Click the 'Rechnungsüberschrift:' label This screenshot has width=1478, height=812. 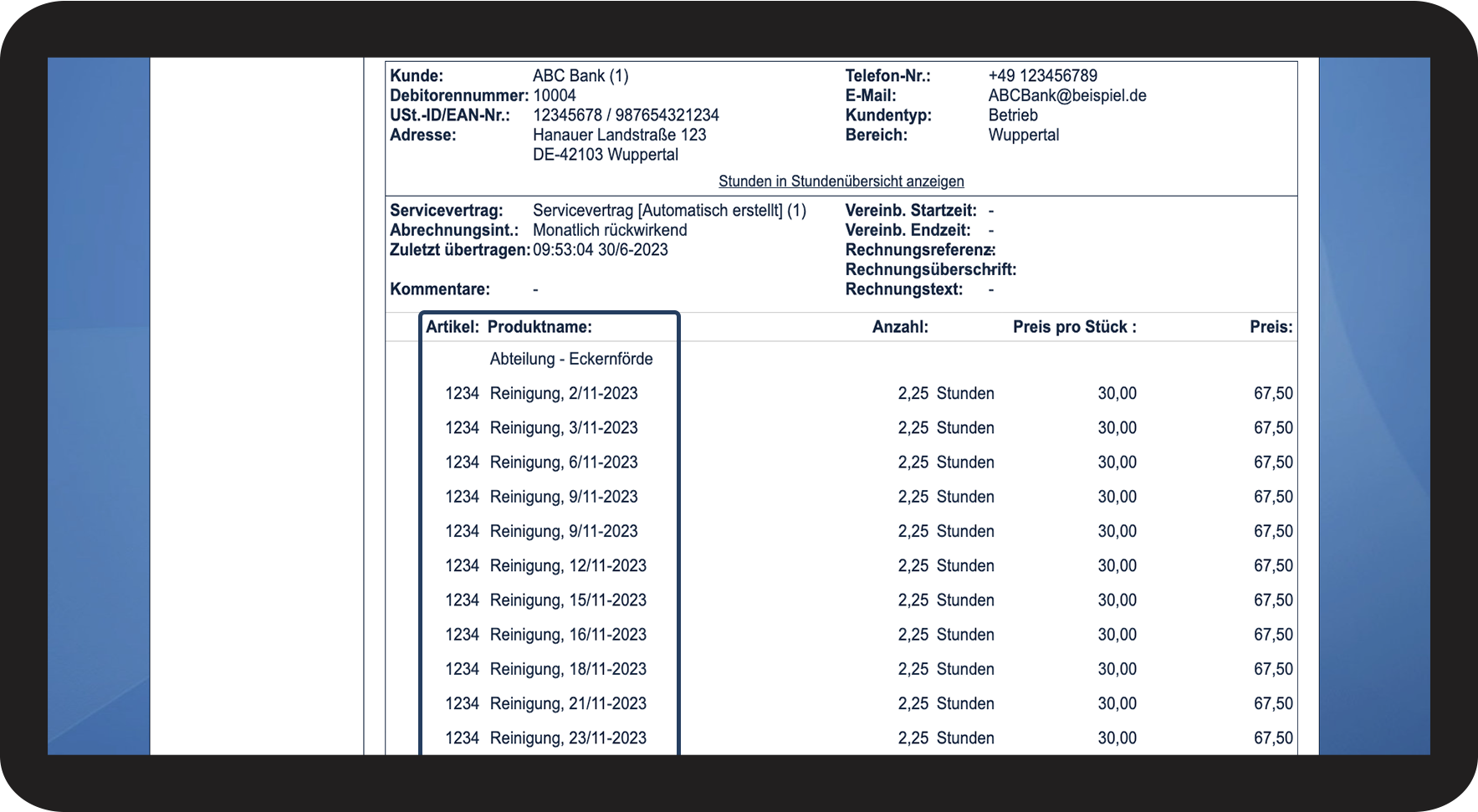[931, 269]
